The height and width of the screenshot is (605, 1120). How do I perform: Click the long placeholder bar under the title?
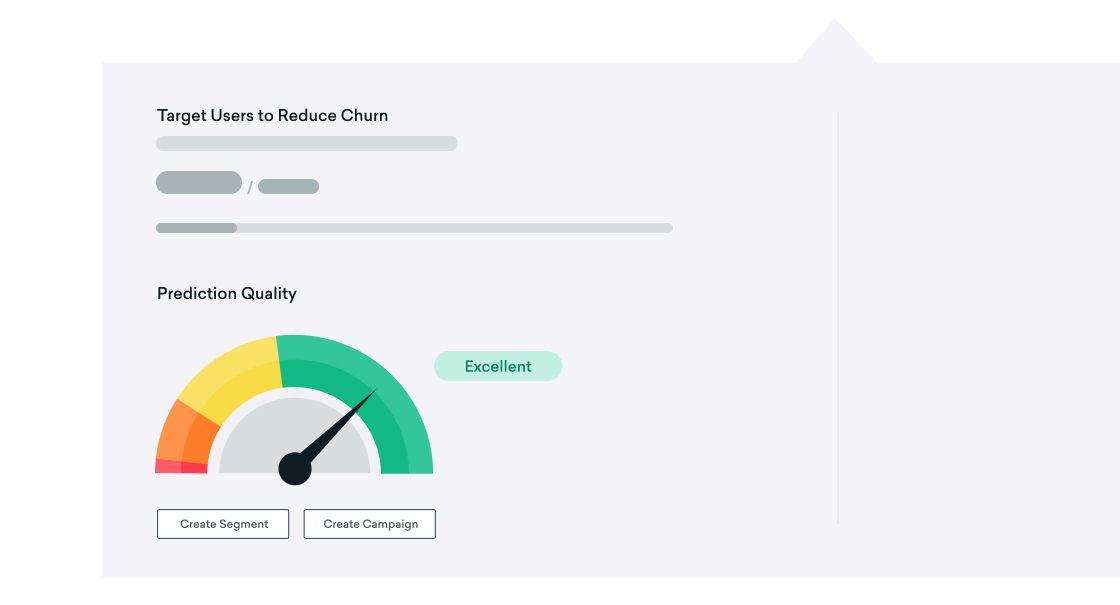[x=307, y=144]
